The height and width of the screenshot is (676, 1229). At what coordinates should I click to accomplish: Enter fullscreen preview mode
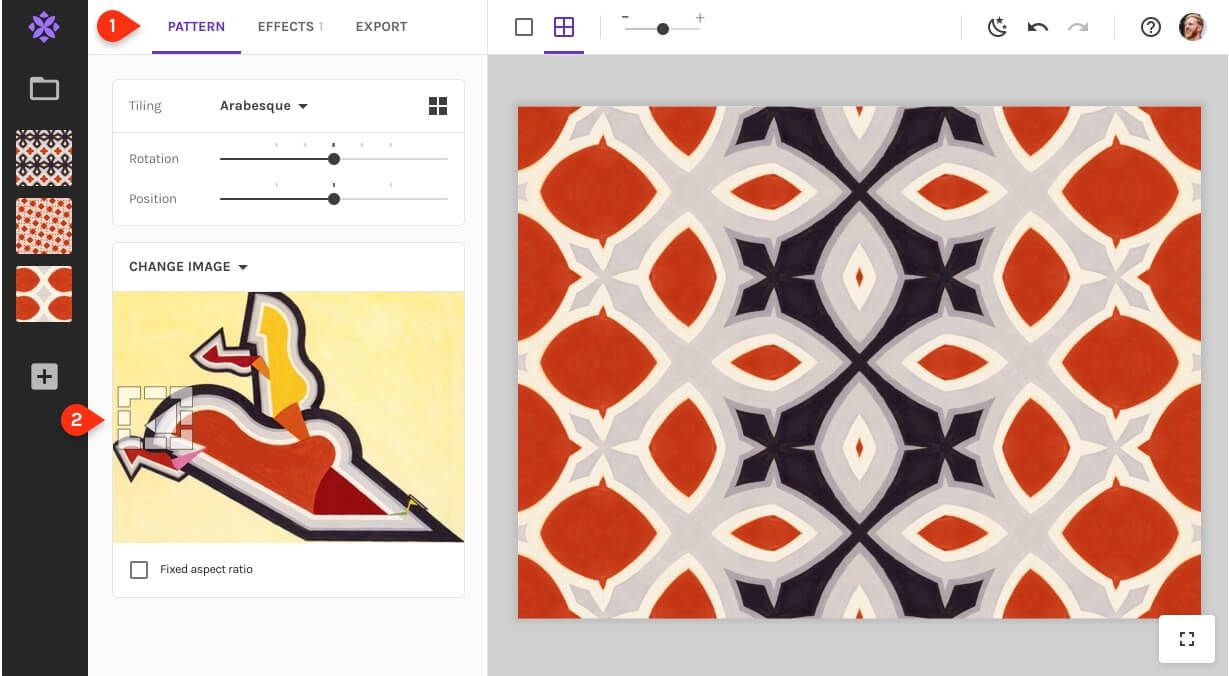tap(1187, 639)
